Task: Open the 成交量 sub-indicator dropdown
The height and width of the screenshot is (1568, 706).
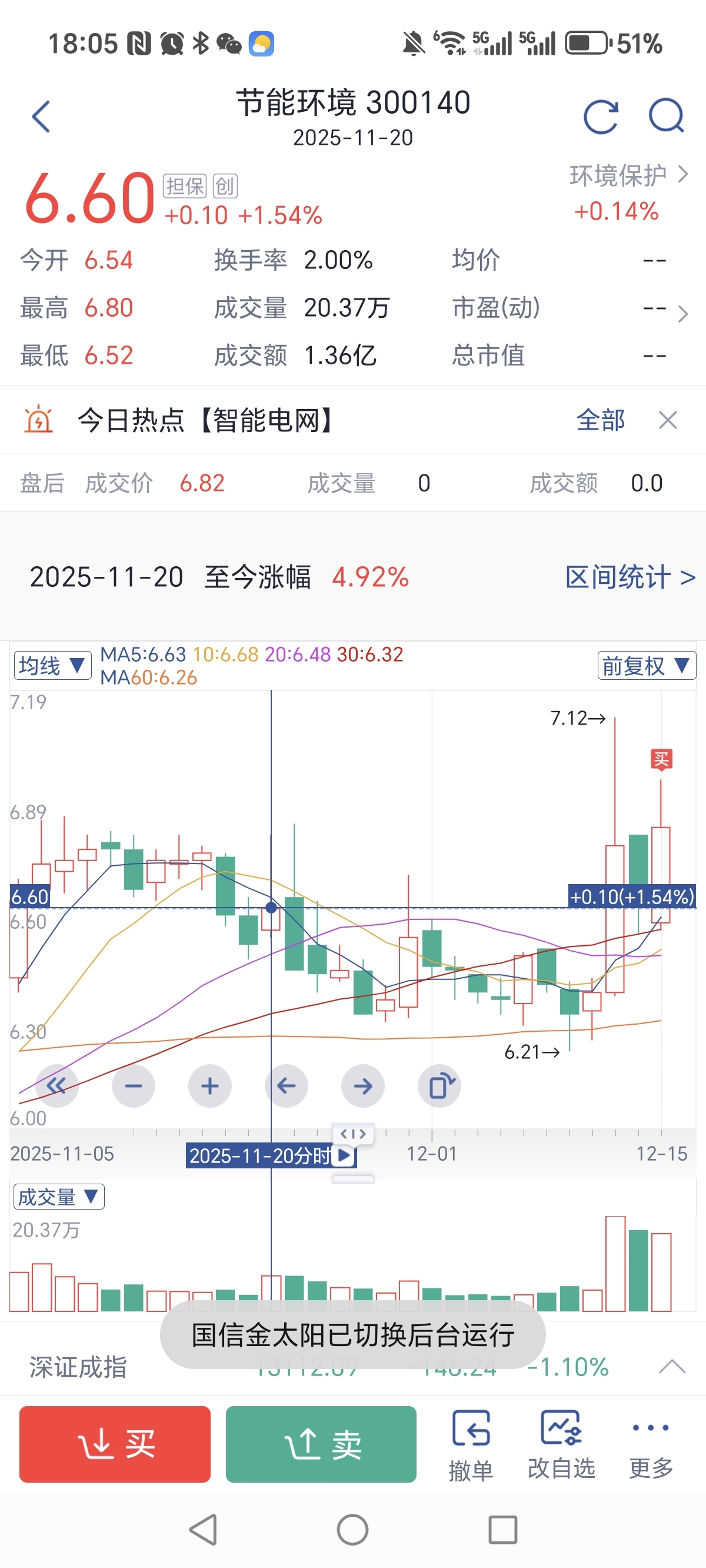Action: click(58, 1197)
